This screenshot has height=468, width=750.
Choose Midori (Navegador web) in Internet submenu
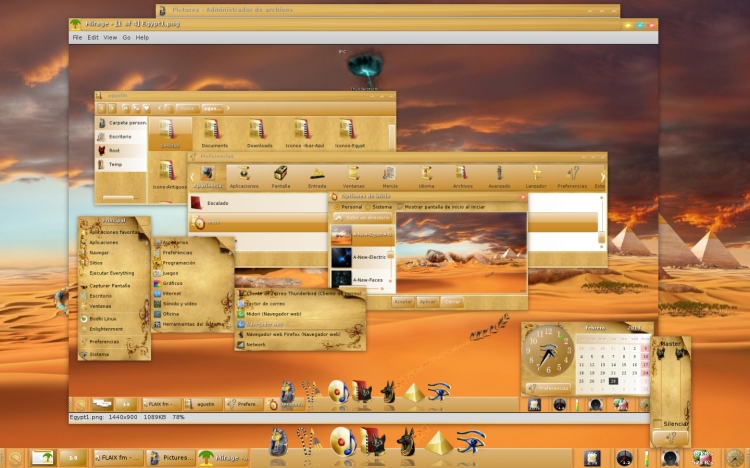pos(300,314)
